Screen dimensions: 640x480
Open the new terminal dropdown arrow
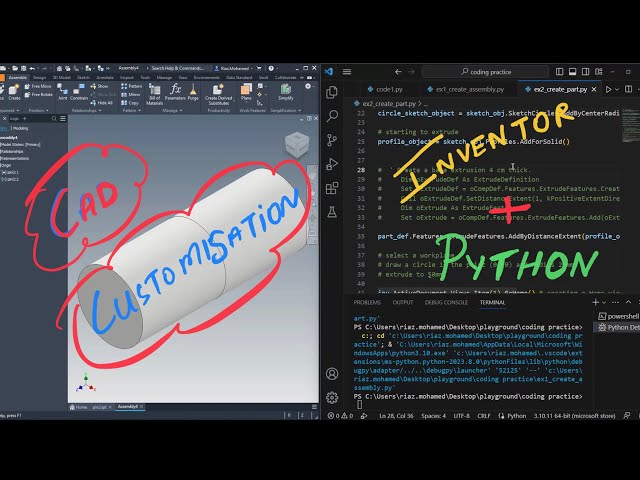coord(604,302)
